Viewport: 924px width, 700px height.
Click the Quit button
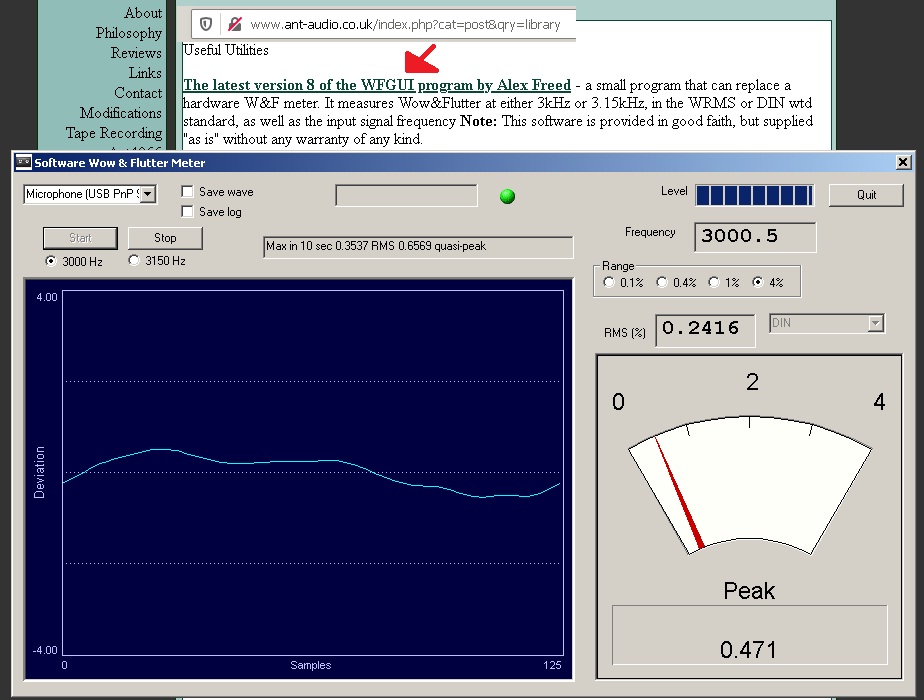[866, 195]
